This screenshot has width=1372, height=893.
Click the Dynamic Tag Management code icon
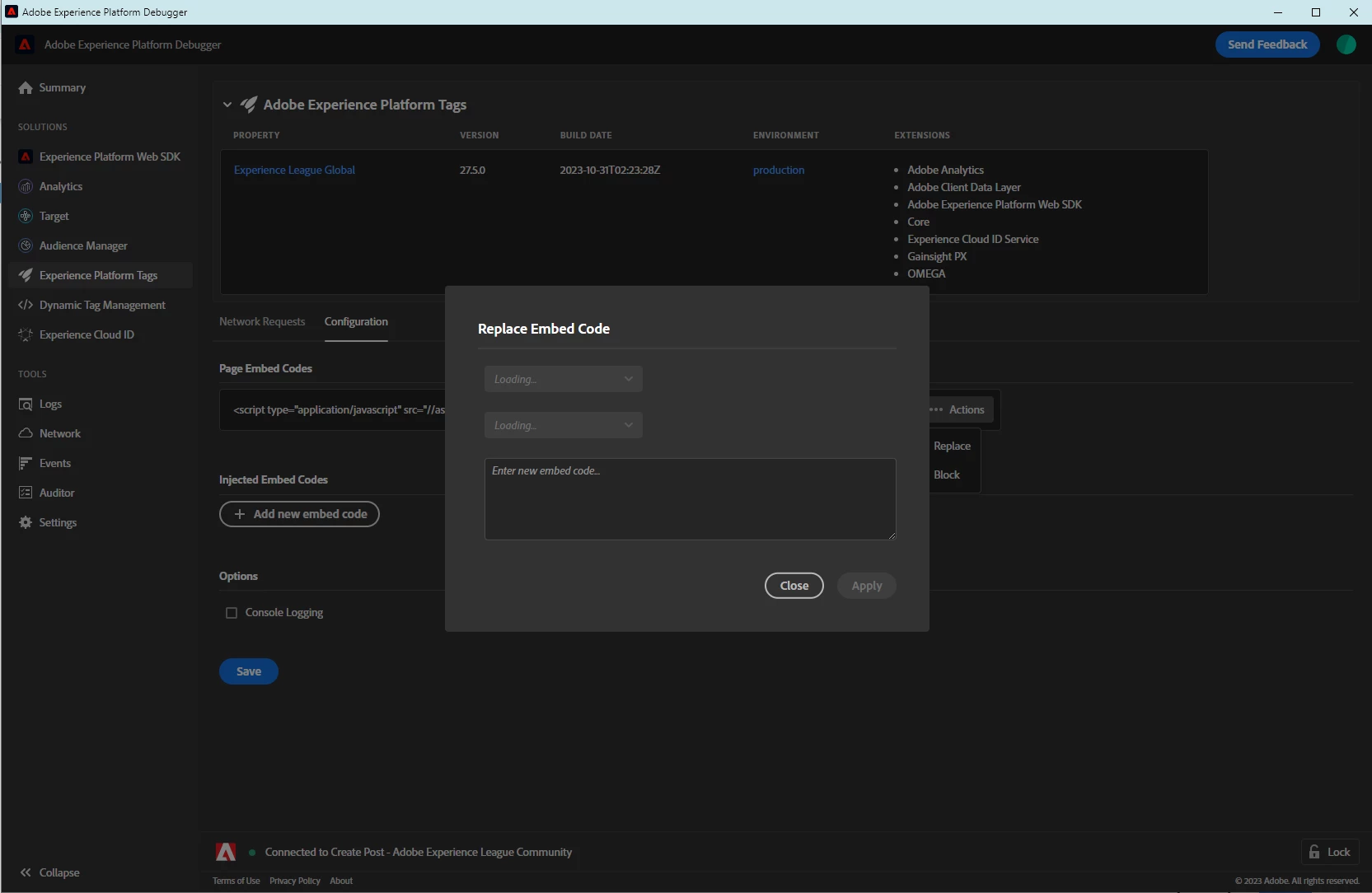point(26,305)
